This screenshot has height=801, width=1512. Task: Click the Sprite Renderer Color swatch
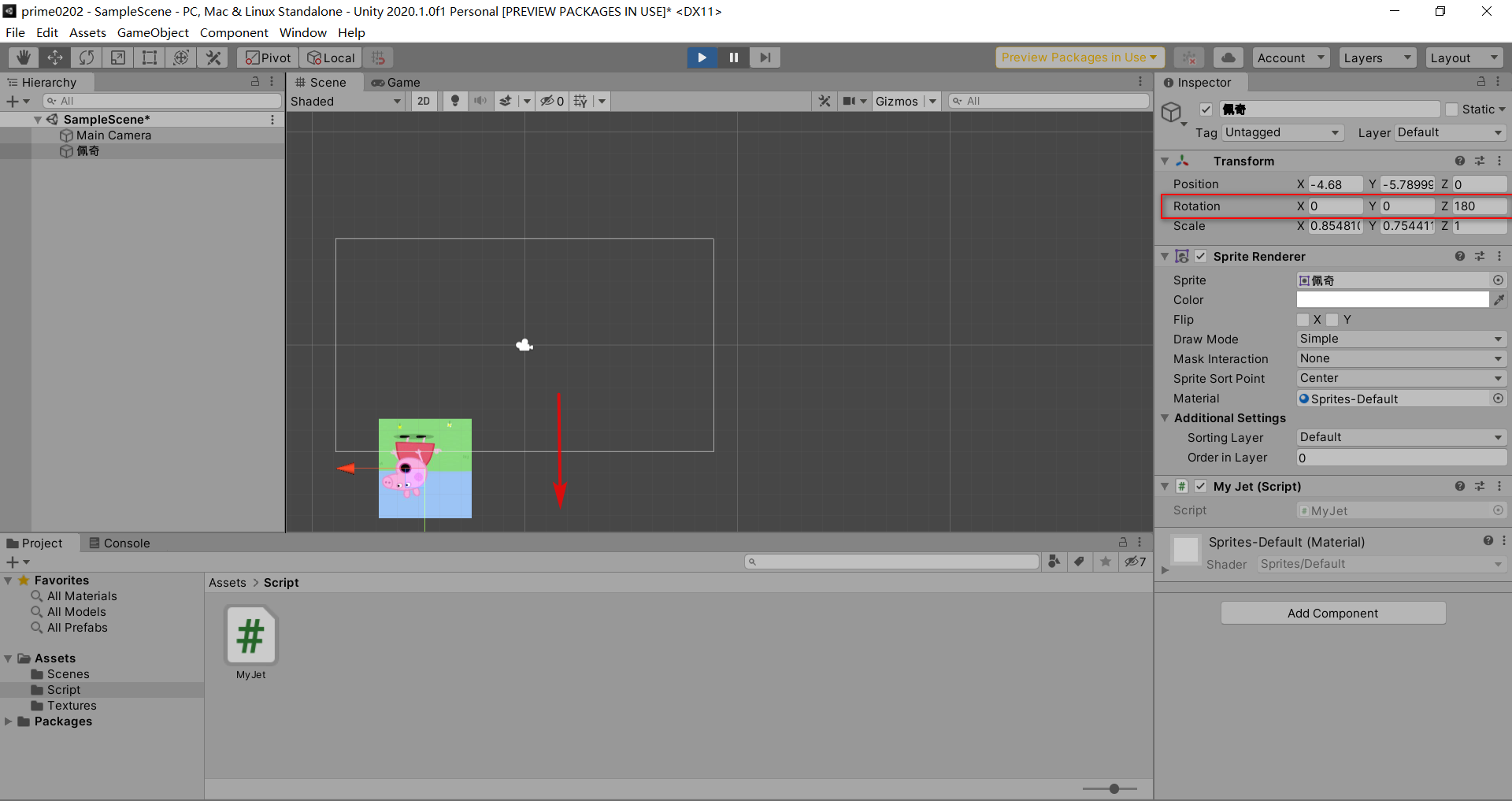[x=1392, y=300]
